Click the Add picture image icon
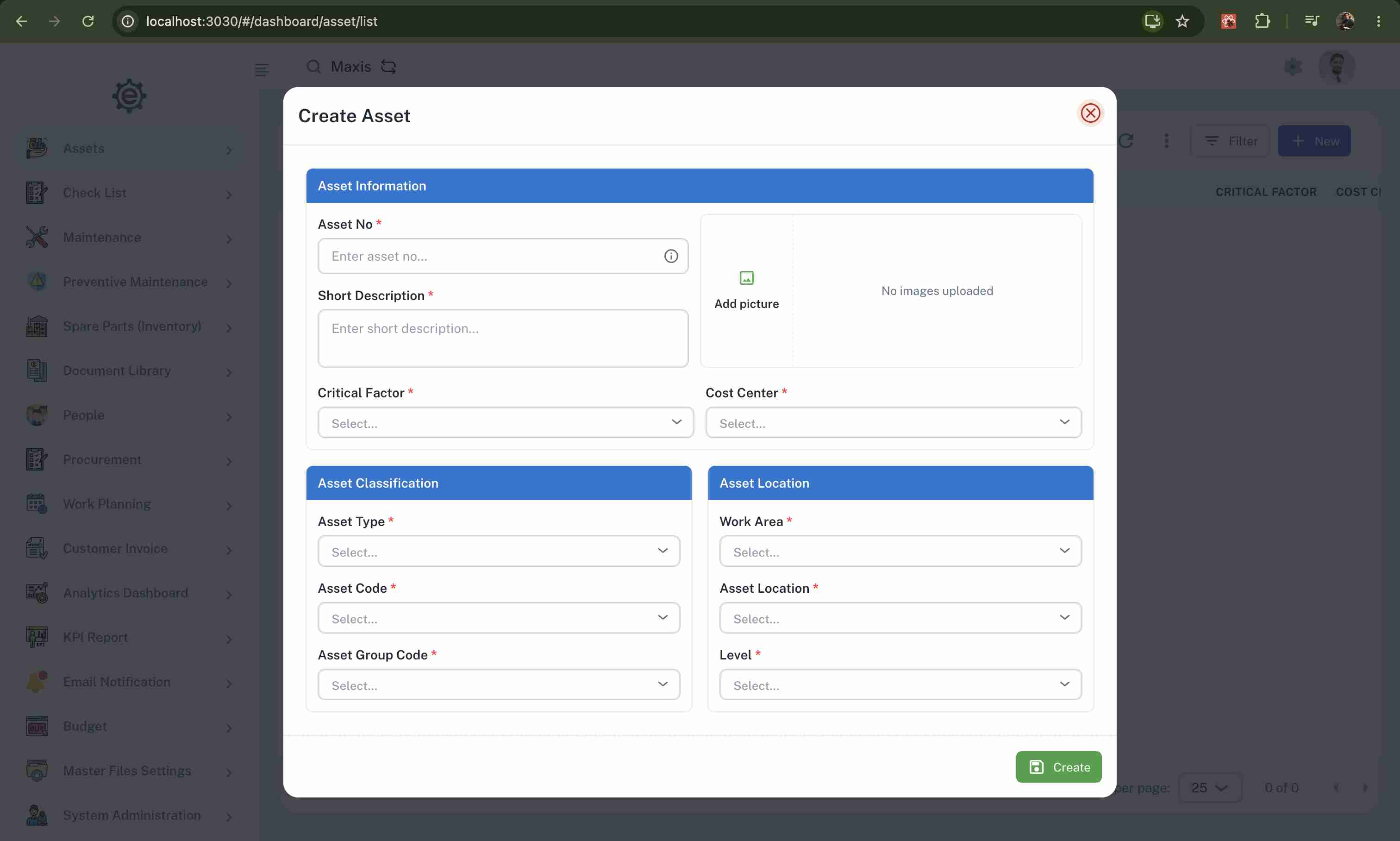 pyautogui.click(x=746, y=278)
